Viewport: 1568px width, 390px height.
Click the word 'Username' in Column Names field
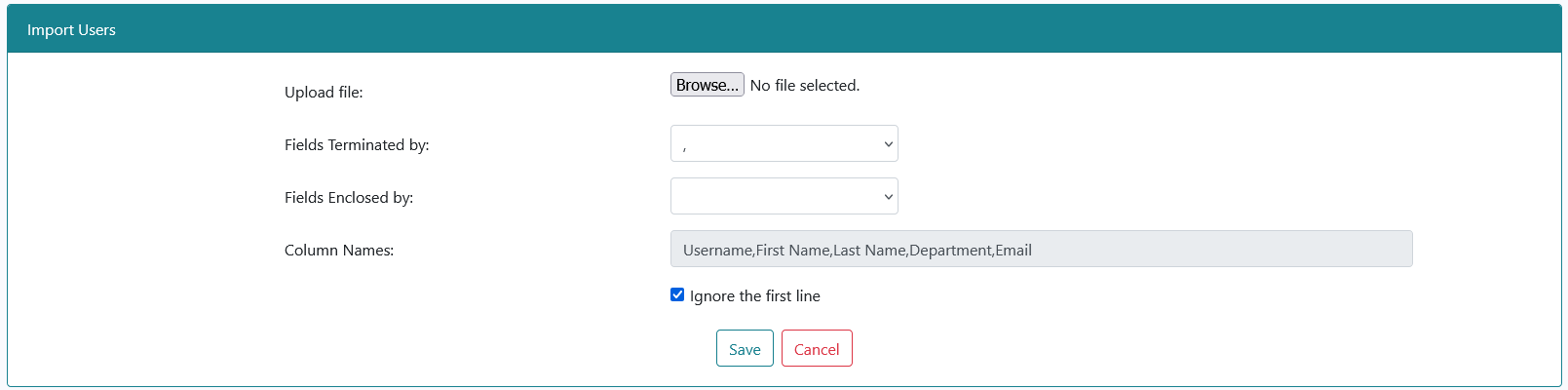(x=717, y=250)
